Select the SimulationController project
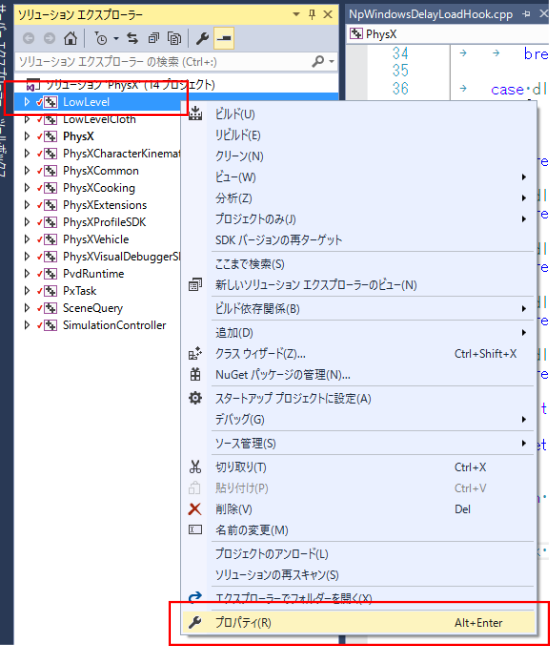The width and height of the screenshot is (550, 646). (x=114, y=325)
